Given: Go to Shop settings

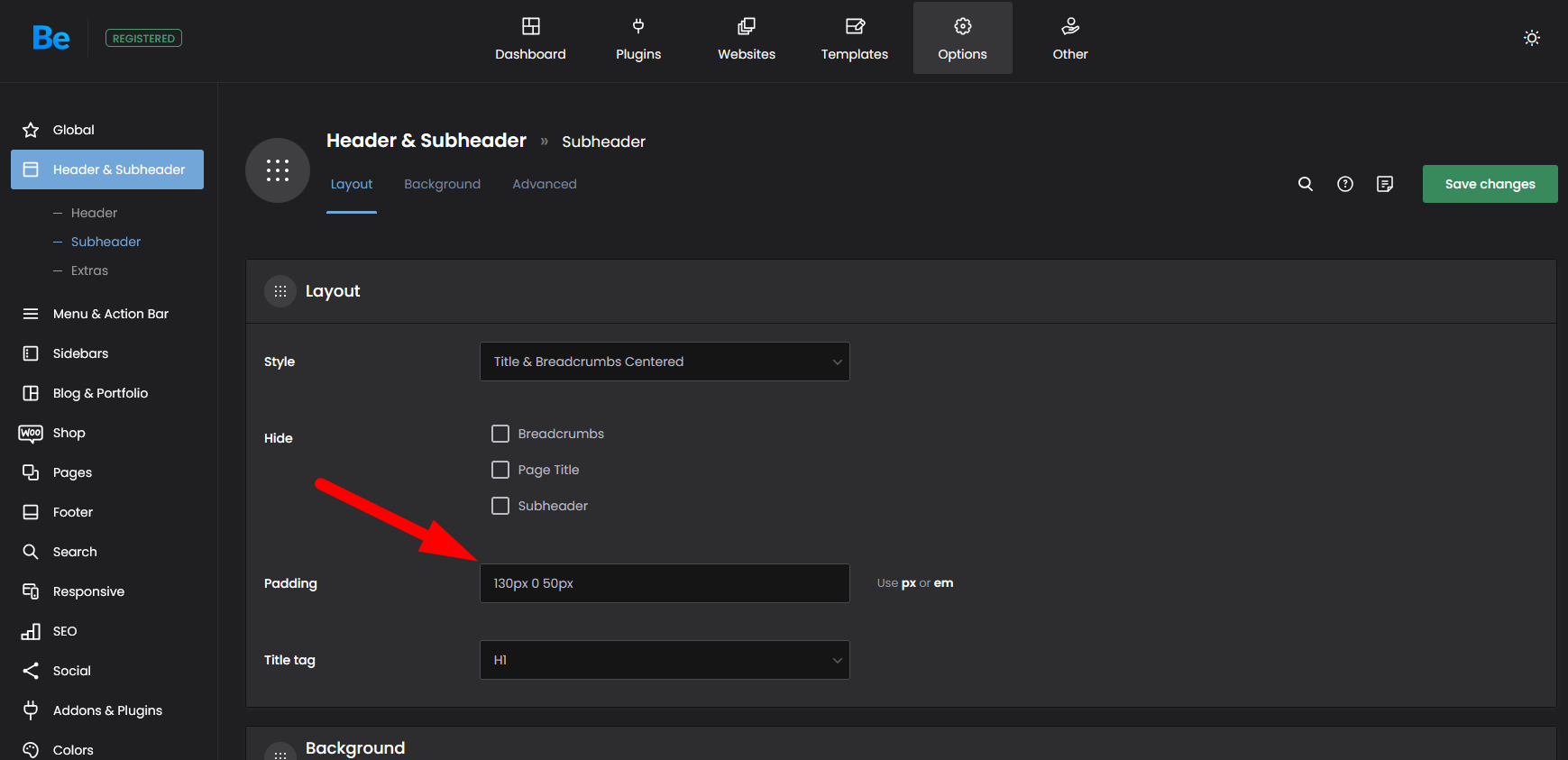Looking at the screenshot, I should click(x=69, y=433).
